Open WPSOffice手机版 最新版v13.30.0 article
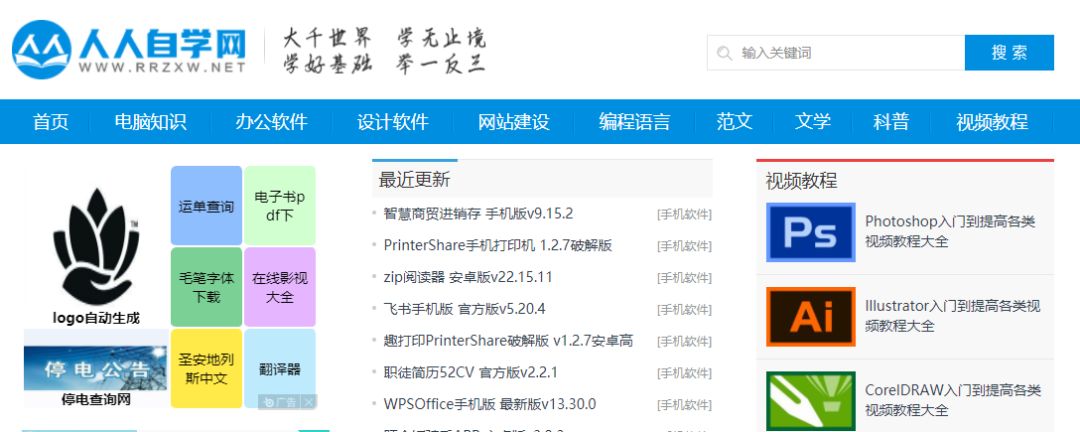Viewport: 1080px width, 432px height. (x=490, y=404)
